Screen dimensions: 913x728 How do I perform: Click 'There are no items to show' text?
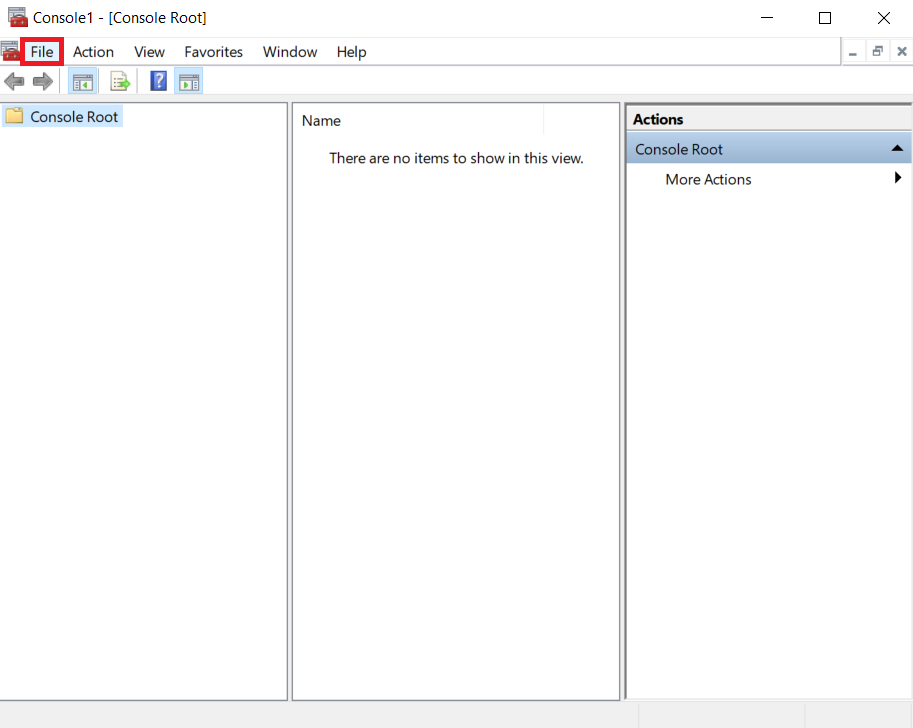point(456,158)
